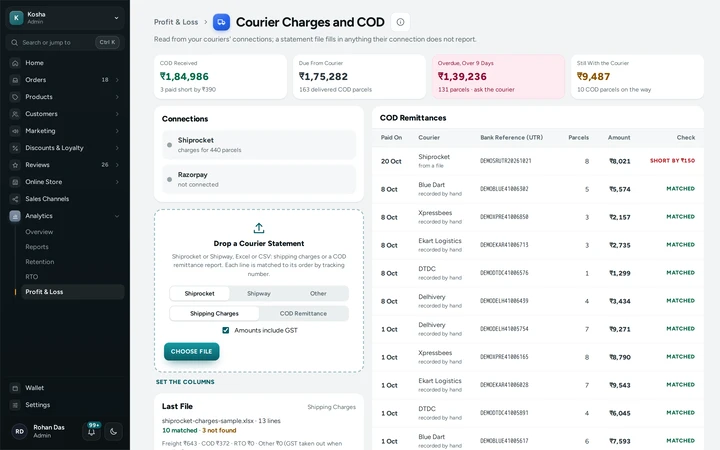The height and width of the screenshot is (450, 720).
Task: Open the Overdue, Over 9 Days card
Action: tap(498, 77)
